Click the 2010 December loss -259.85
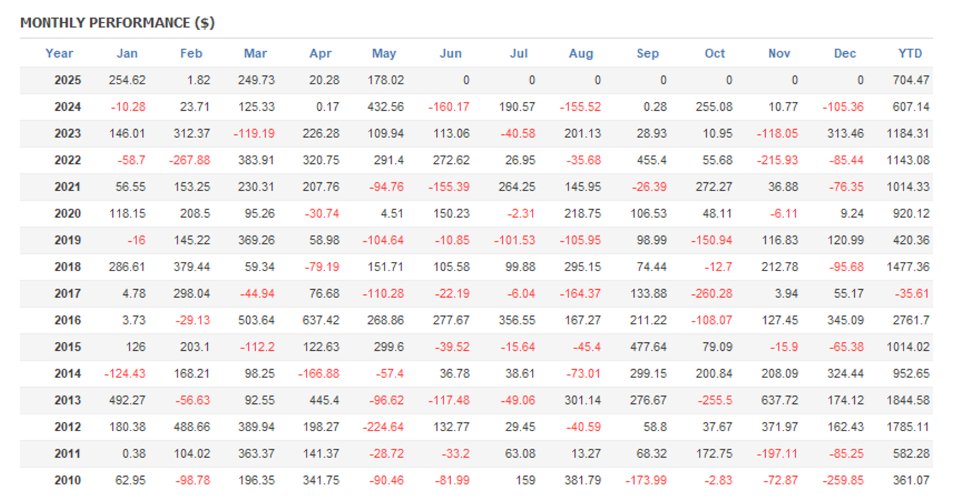The width and height of the screenshot is (960, 498). tap(845, 479)
